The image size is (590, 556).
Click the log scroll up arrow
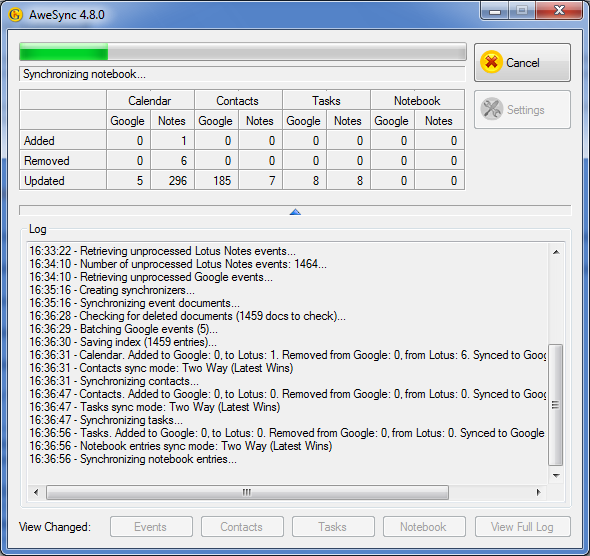coord(556,252)
